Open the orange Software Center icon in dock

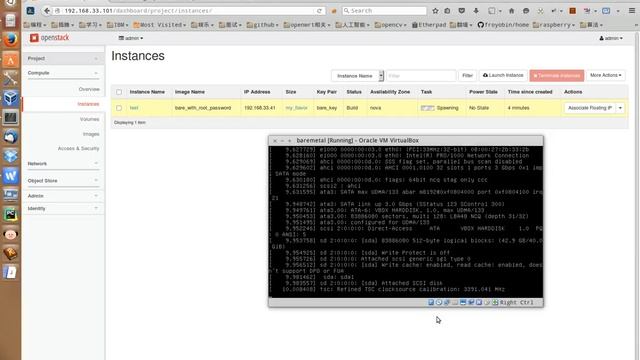11,59
